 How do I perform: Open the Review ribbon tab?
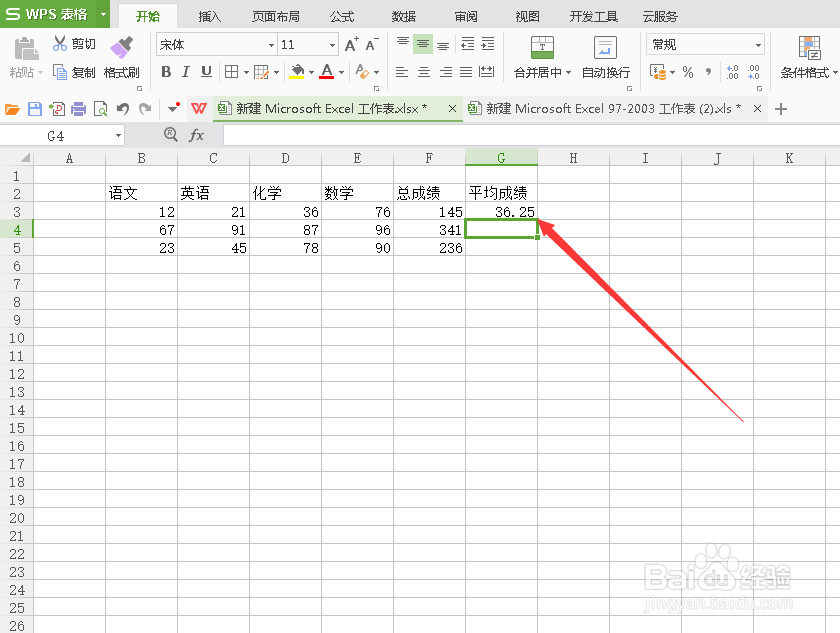tap(466, 17)
